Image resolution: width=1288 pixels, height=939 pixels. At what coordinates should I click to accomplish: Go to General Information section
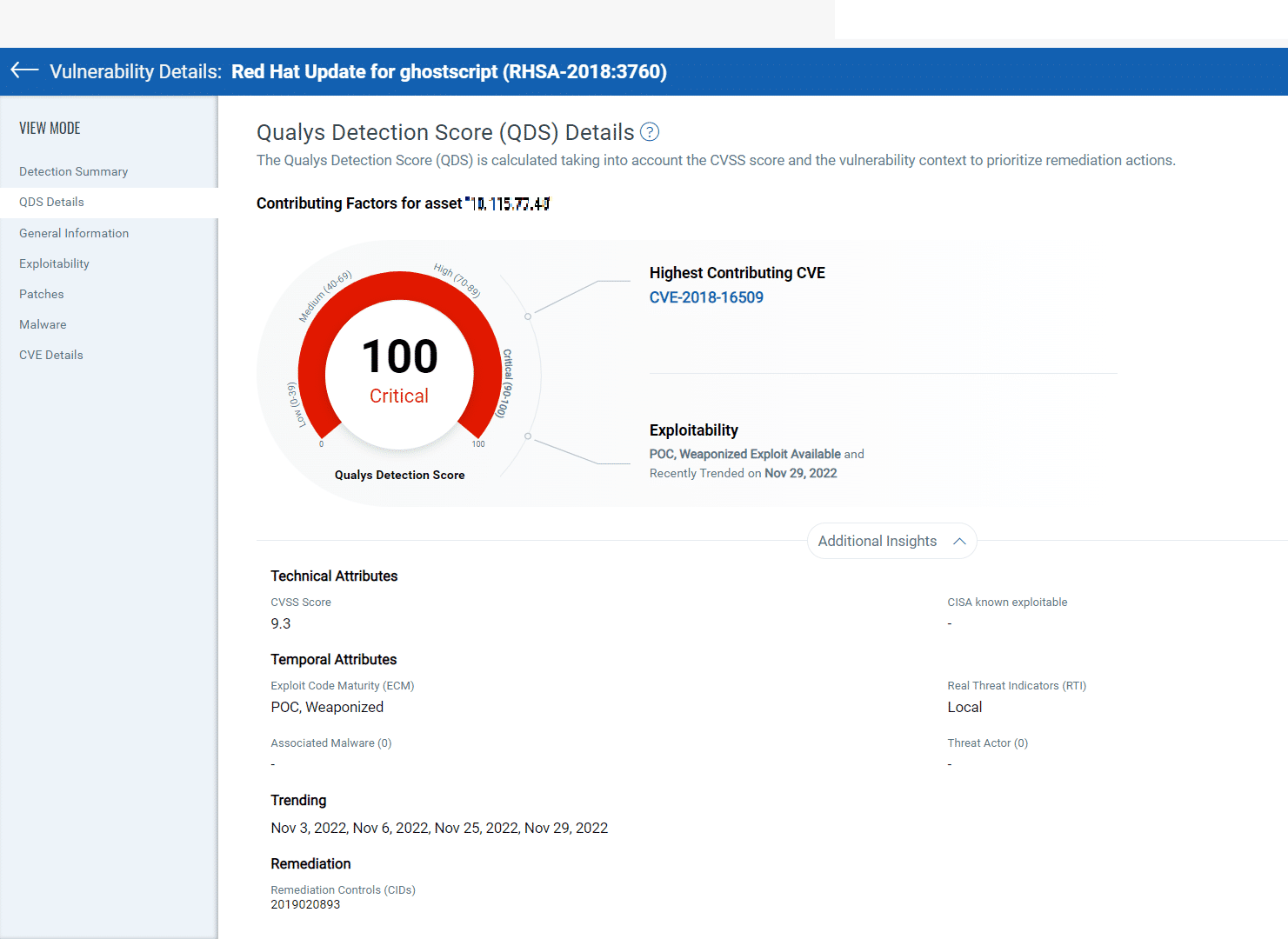point(74,233)
